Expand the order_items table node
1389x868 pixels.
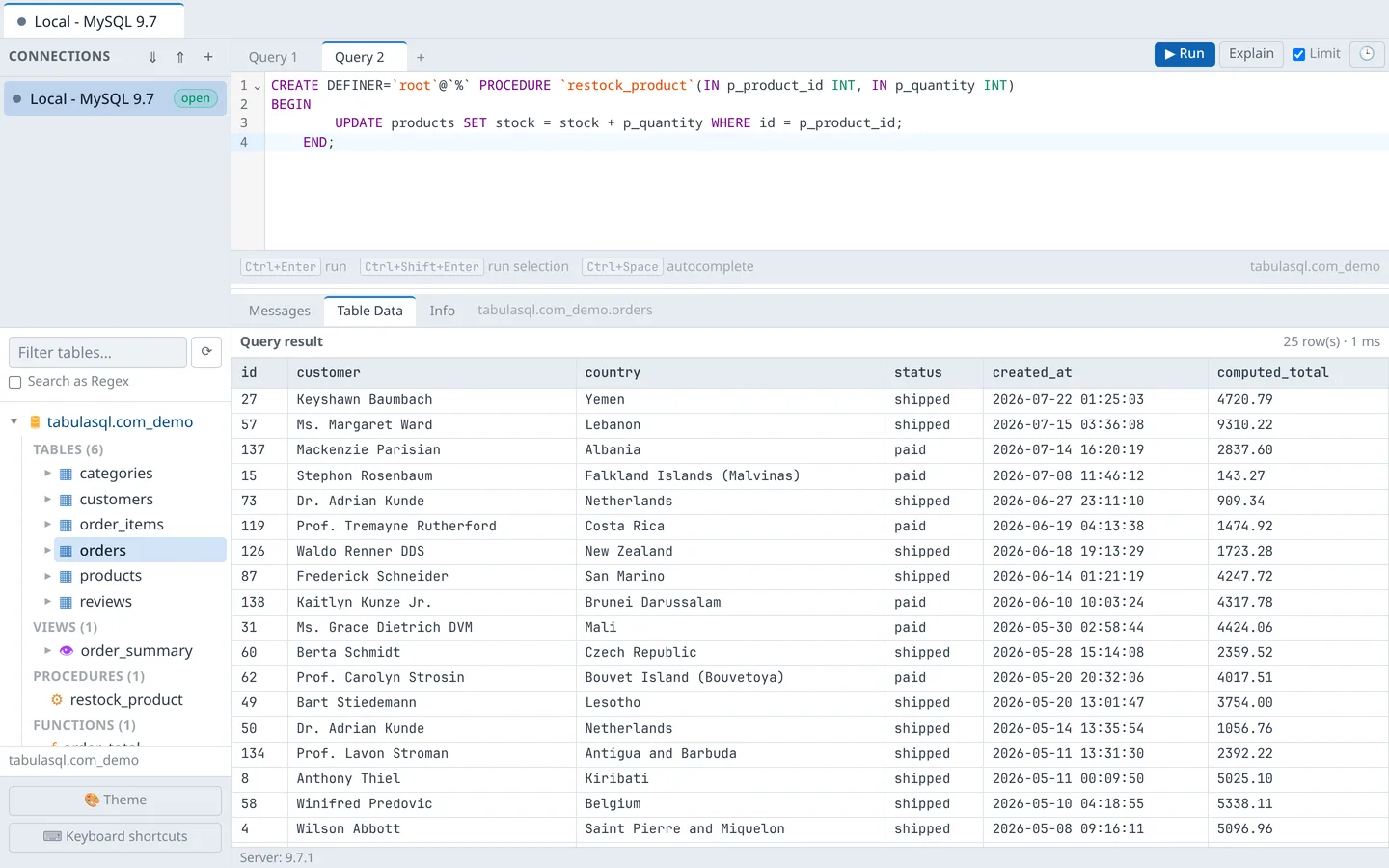point(47,525)
